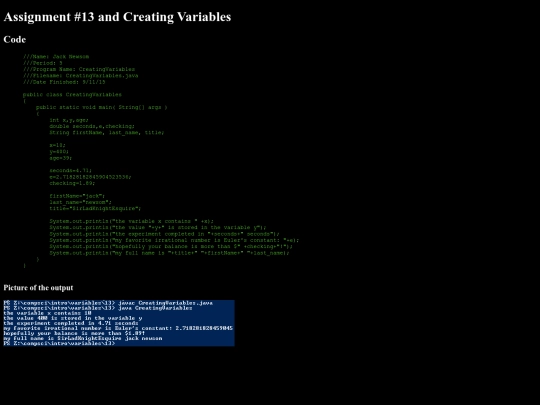The height and width of the screenshot is (405, 540).
Task: Click the "Assignment #13 and Creating Variables" heading
Action: 117,17
